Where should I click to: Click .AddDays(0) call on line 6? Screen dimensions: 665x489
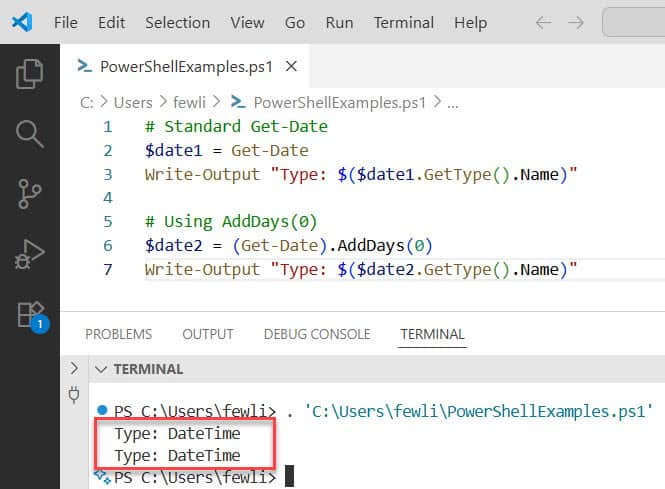(x=380, y=246)
